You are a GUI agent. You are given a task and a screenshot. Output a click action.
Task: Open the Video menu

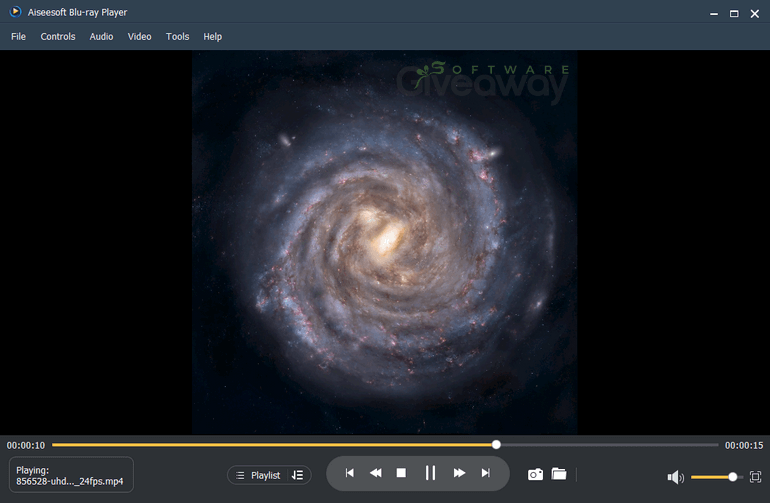[139, 37]
